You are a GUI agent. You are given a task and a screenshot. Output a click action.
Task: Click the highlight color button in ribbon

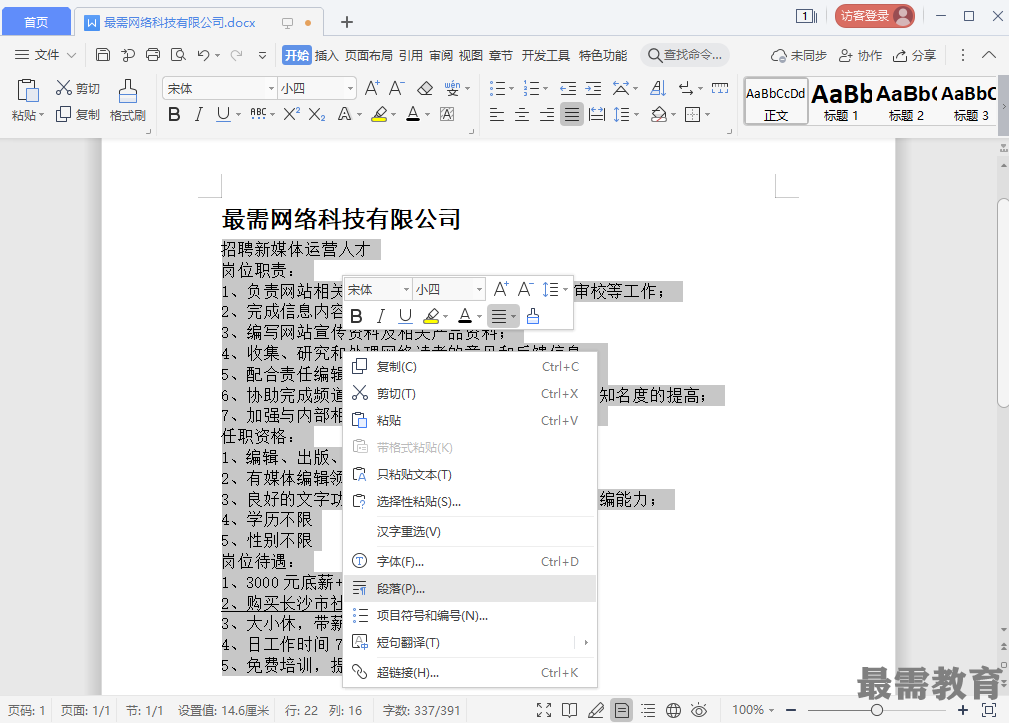pos(379,114)
